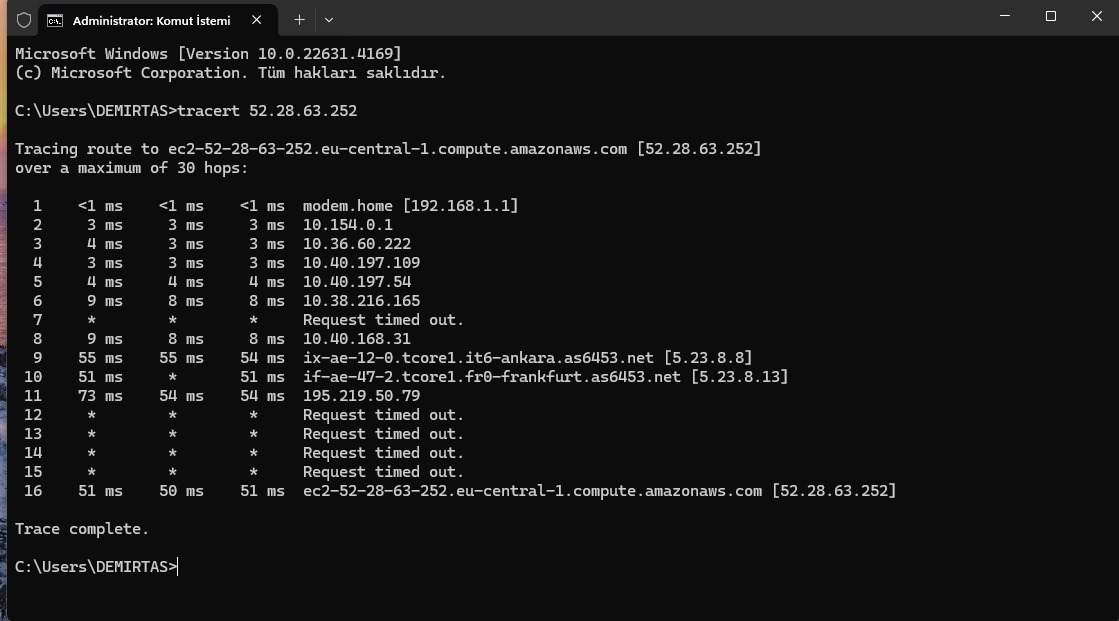This screenshot has width=1119, height=621.
Task: Click the administrator shield icon
Action: pos(24,20)
